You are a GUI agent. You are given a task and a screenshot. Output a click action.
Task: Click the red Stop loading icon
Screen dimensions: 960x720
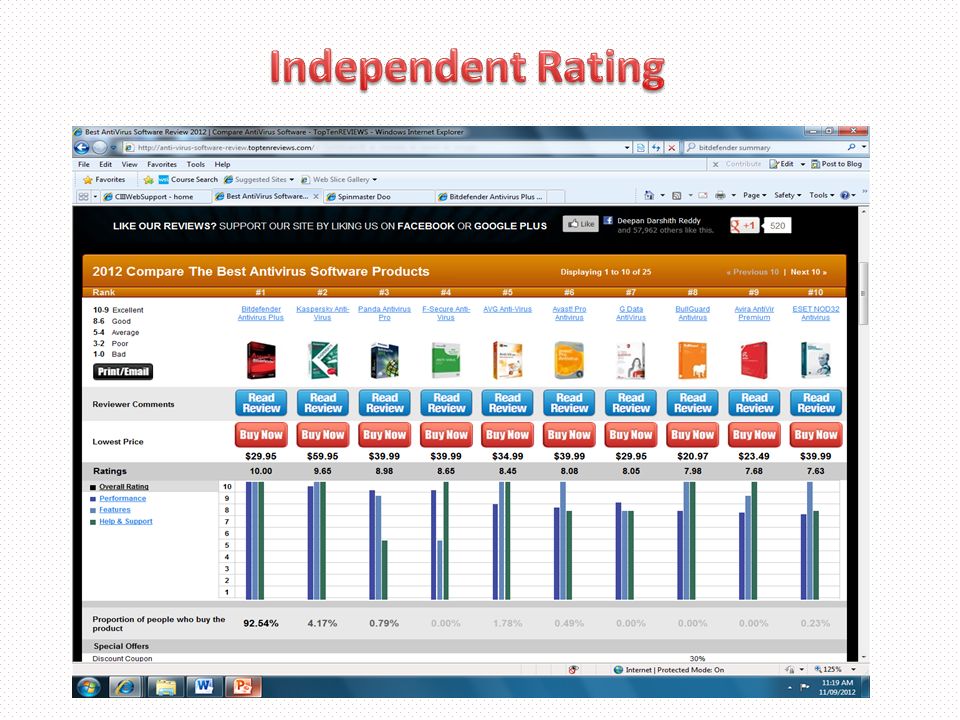672,148
